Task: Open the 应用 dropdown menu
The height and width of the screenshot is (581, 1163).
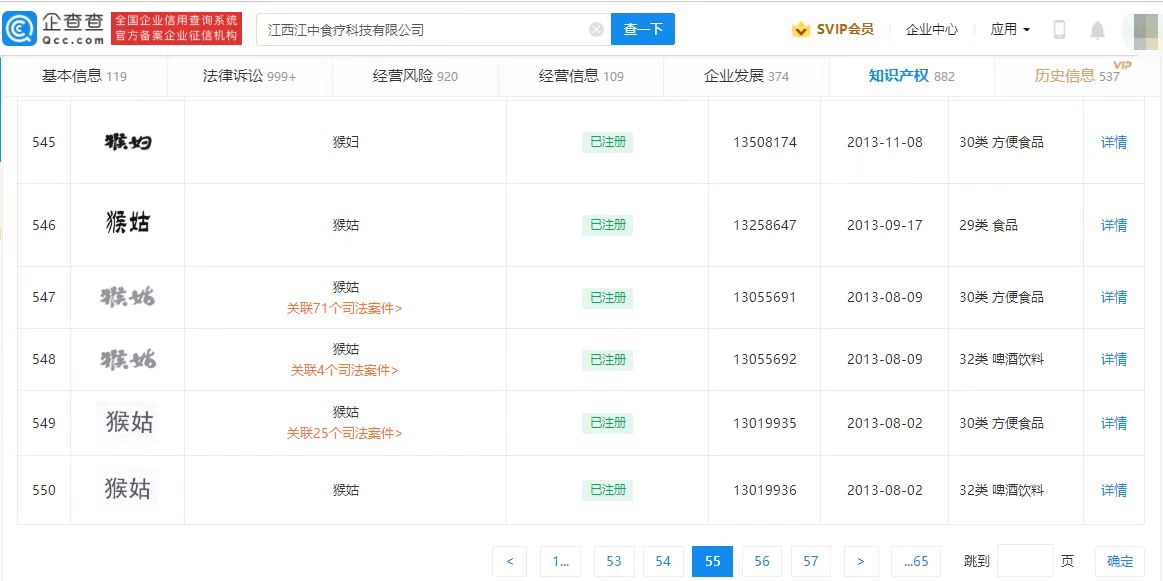Action: [x=1010, y=30]
